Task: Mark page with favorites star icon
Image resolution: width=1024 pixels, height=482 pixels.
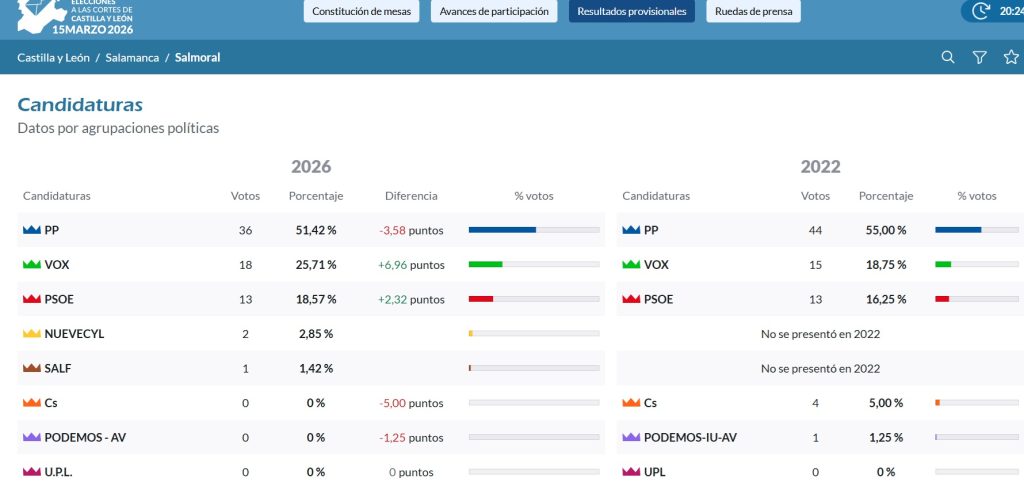Action: coord(1011,57)
